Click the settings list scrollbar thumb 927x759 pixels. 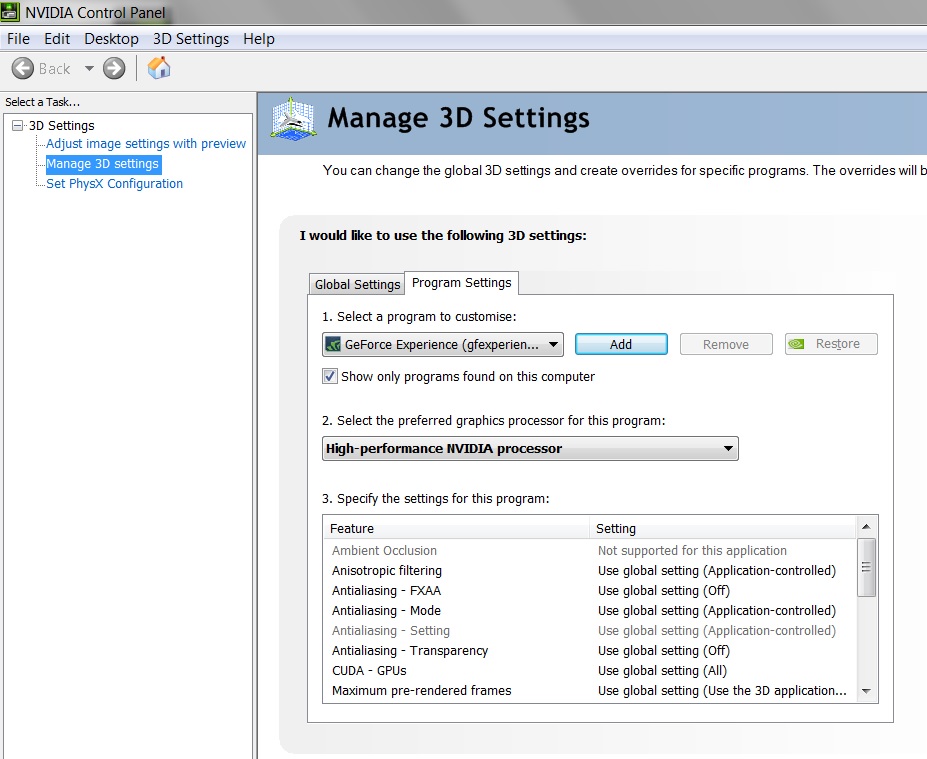pyautogui.click(x=866, y=567)
